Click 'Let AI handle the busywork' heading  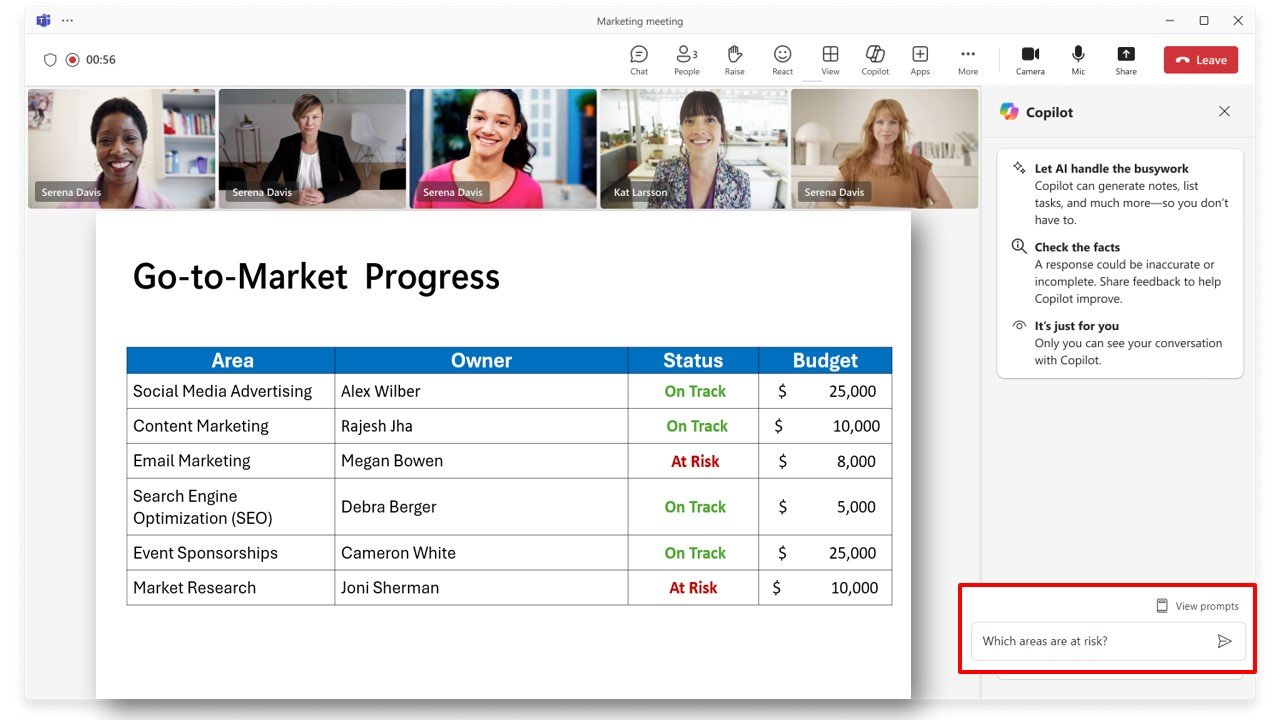click(x=1111, y=169)
